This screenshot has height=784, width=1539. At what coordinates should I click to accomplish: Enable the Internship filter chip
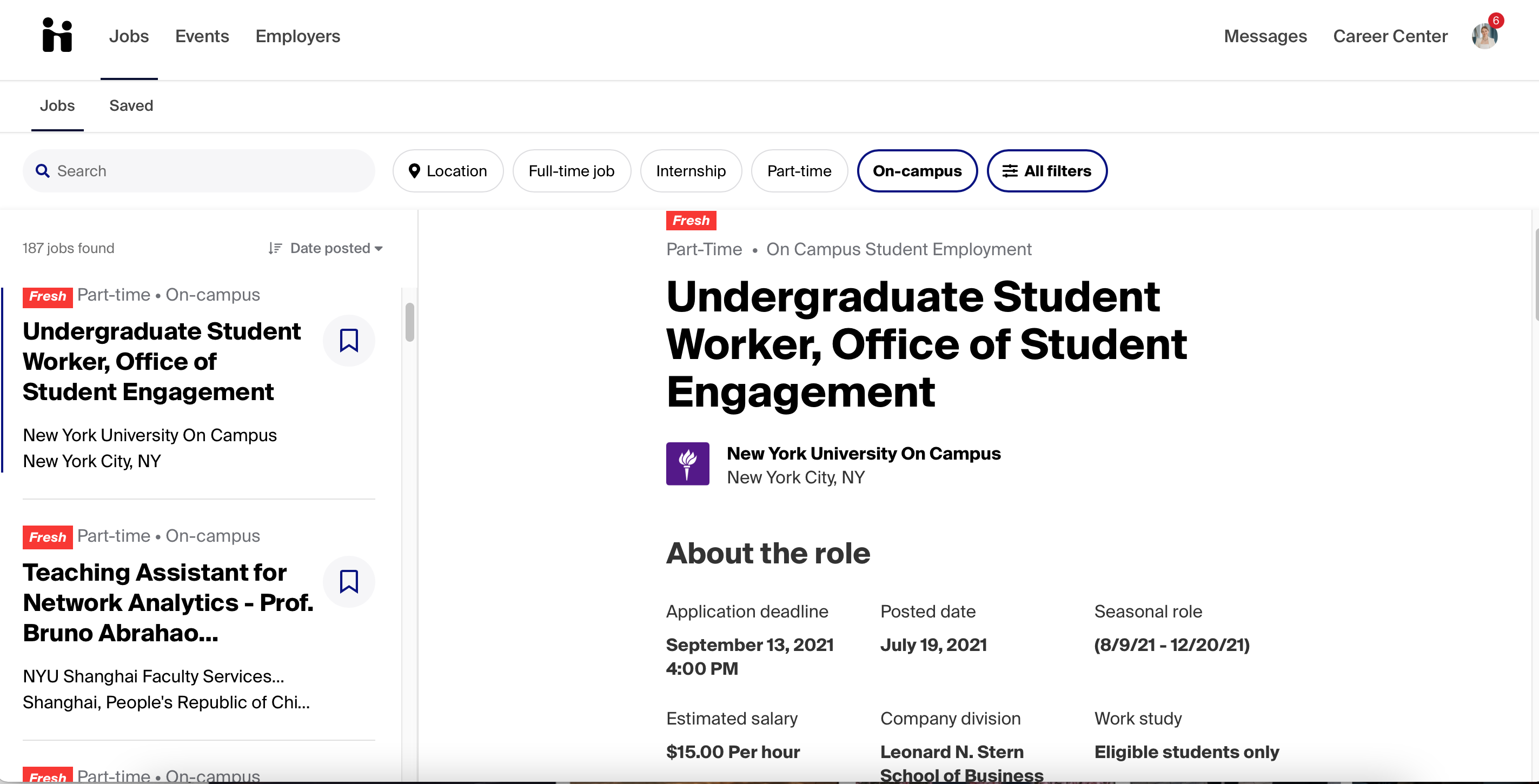pos(691,171)
